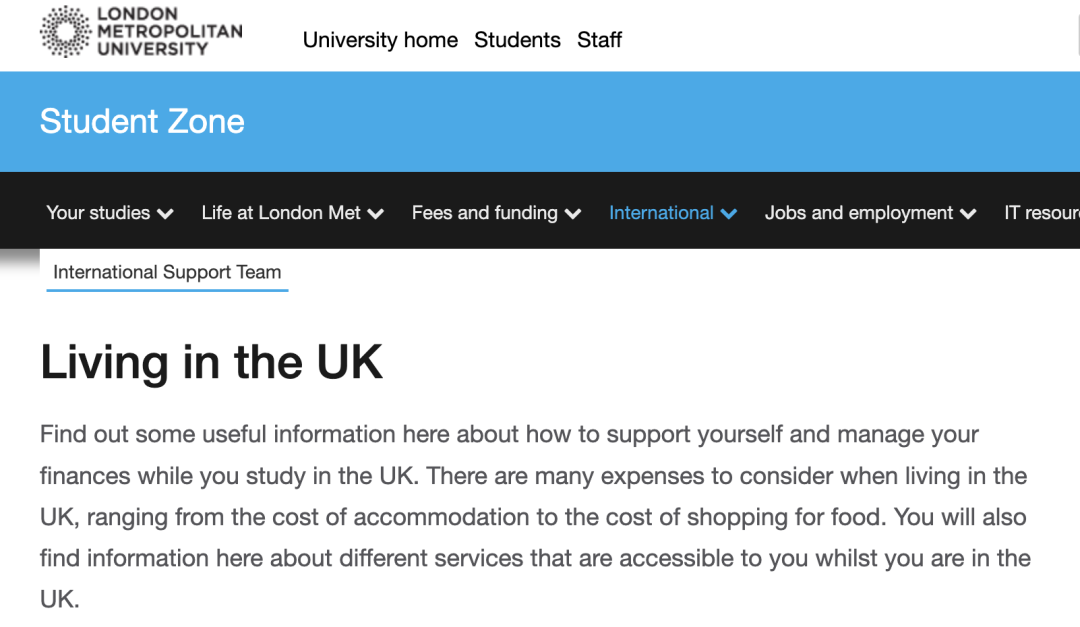Screen dimensions: 1080x627
Task: Open the Your studies menu
Action: coord(98,213)
